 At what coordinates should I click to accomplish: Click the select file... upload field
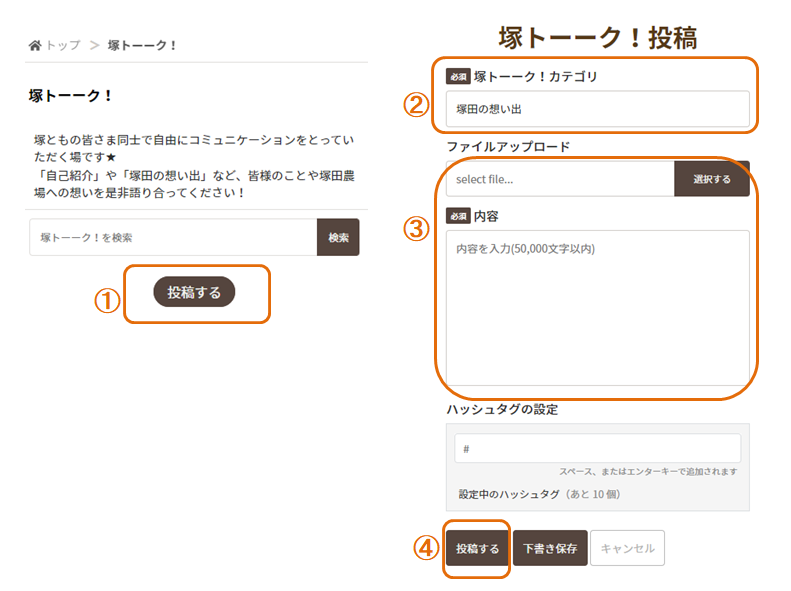point(560,179)
